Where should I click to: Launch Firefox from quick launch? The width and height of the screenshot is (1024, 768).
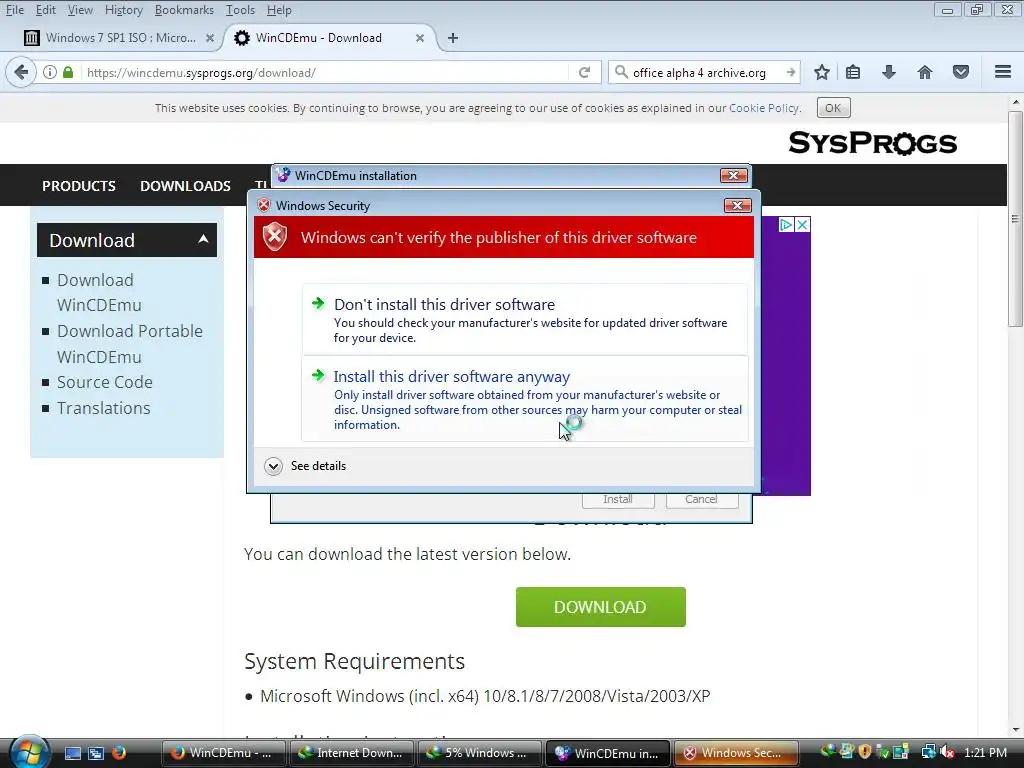[x=119, y=753]
